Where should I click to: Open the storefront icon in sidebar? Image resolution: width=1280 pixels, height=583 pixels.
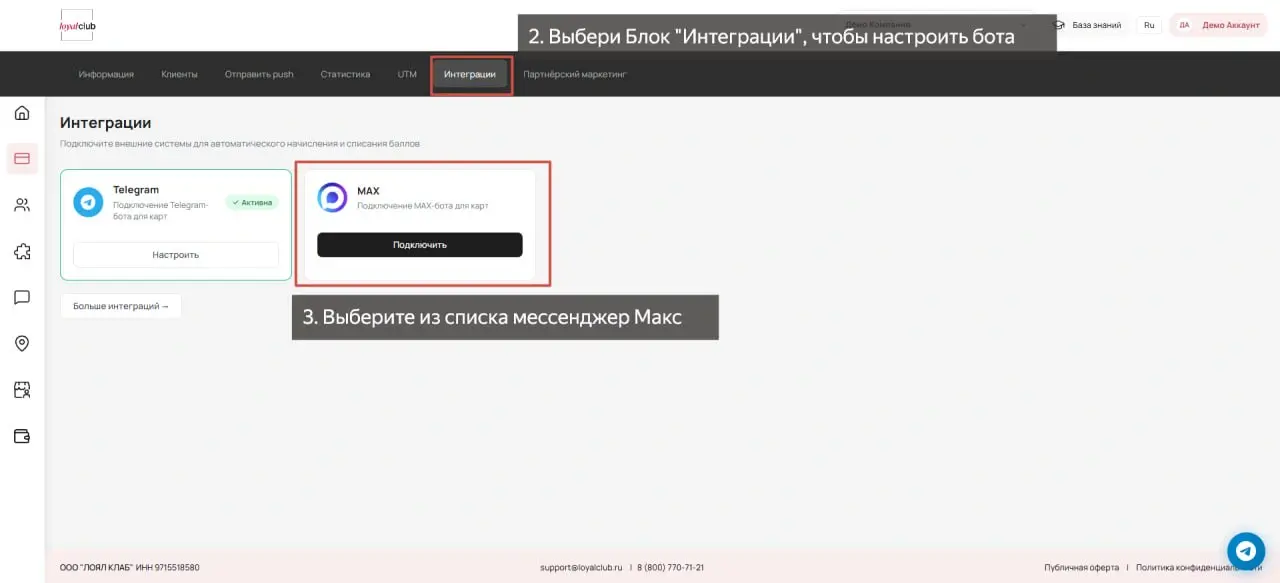pyautogui.click(x=22, y=390)
